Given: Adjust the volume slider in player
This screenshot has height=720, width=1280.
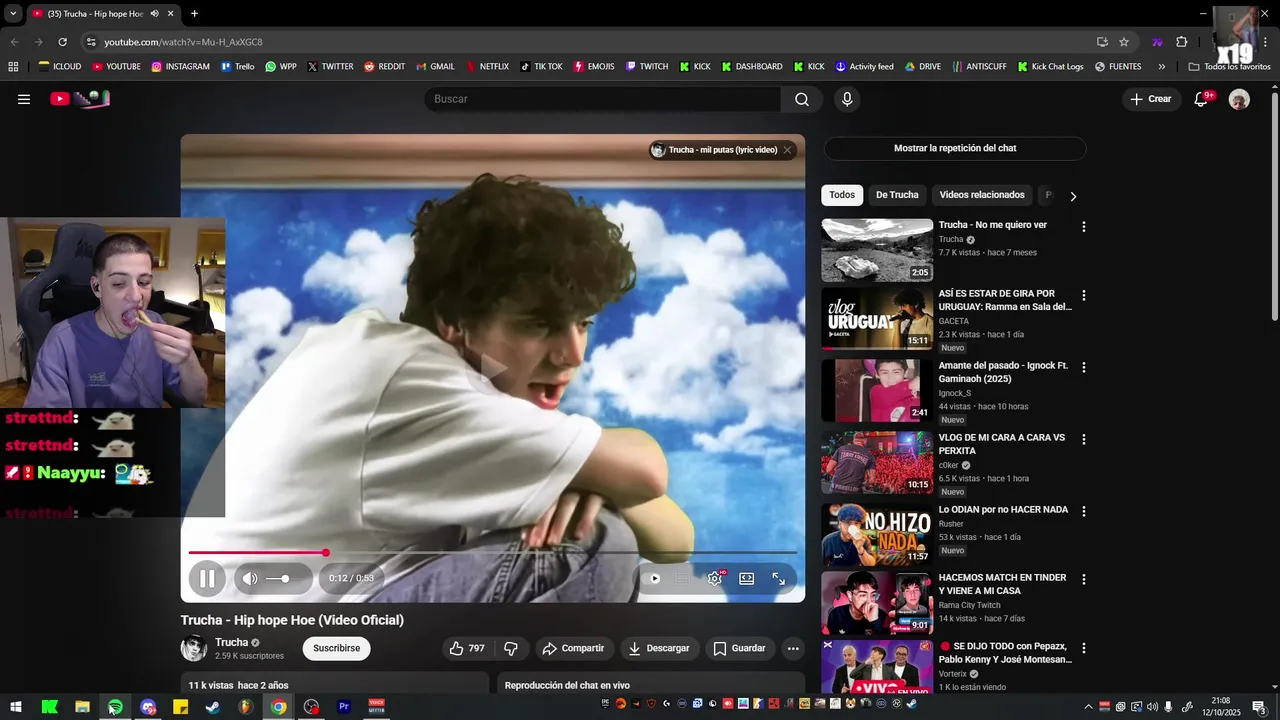Looking at the screenshot, I should pos(285,578).
